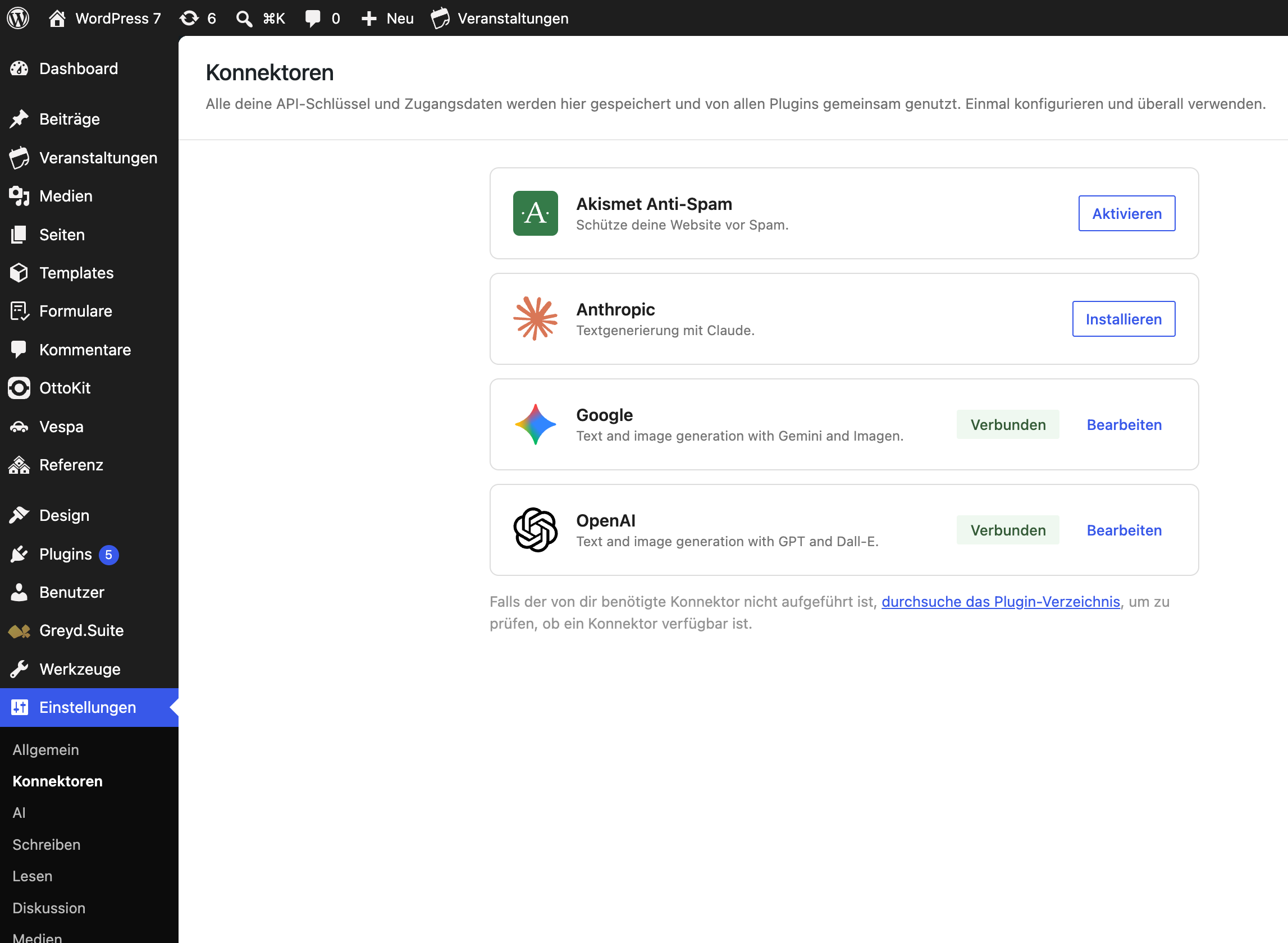
Task: Click the Greyd.Suite logo icon
Action: 20,631
